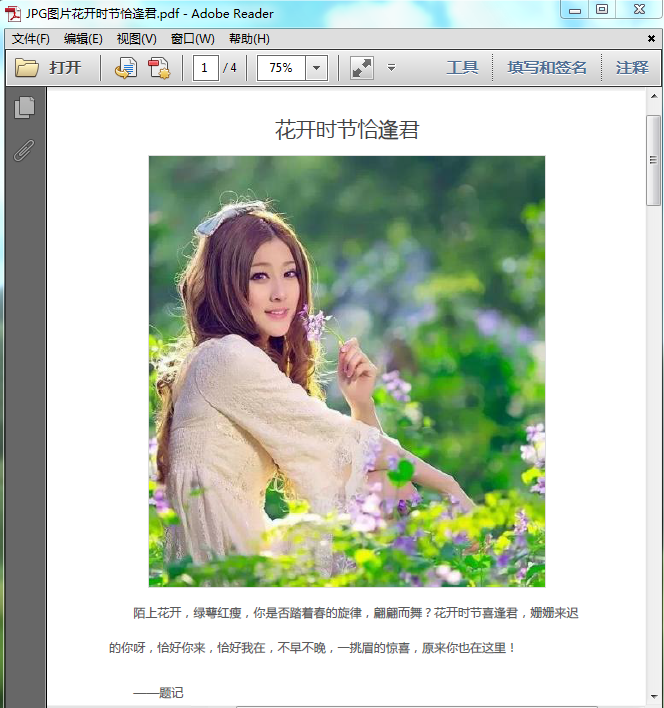Click the Adobe Reader title bar icon
The image size is (664, 708).
coord(13,12)
